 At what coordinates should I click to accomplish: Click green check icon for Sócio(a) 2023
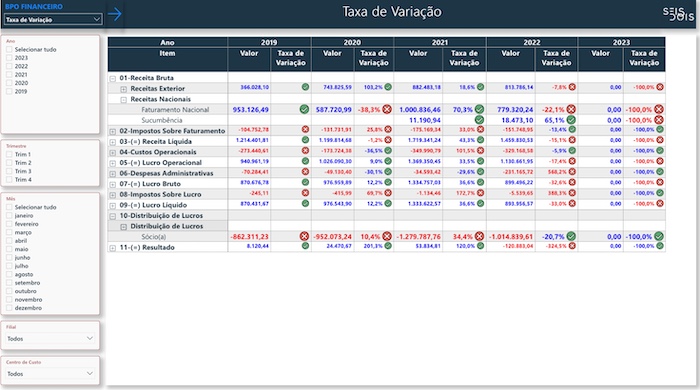pyautogui.click(x=659, y=236)
